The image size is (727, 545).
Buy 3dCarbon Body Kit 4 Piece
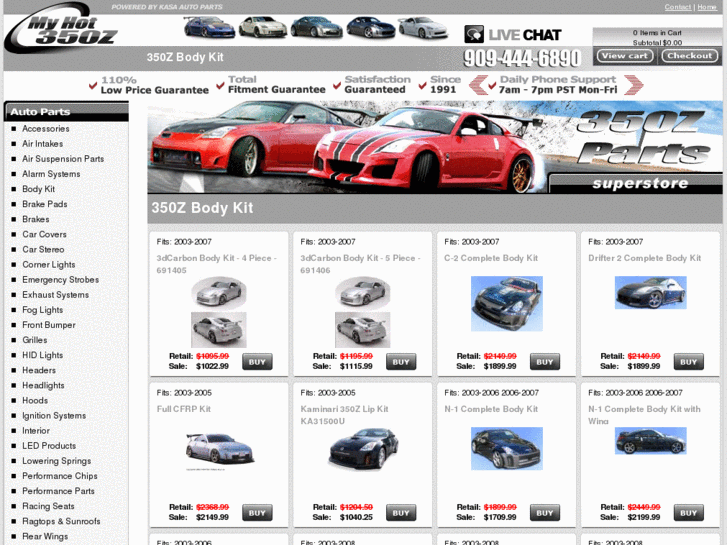(x=257, y=362)
